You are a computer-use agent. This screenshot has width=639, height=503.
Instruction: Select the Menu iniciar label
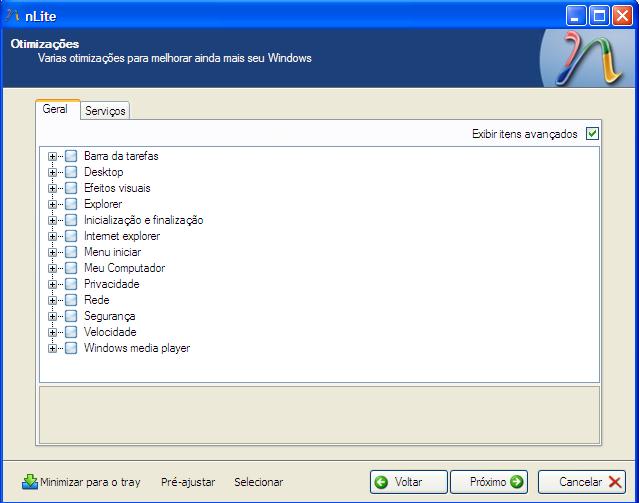[112, 252]
